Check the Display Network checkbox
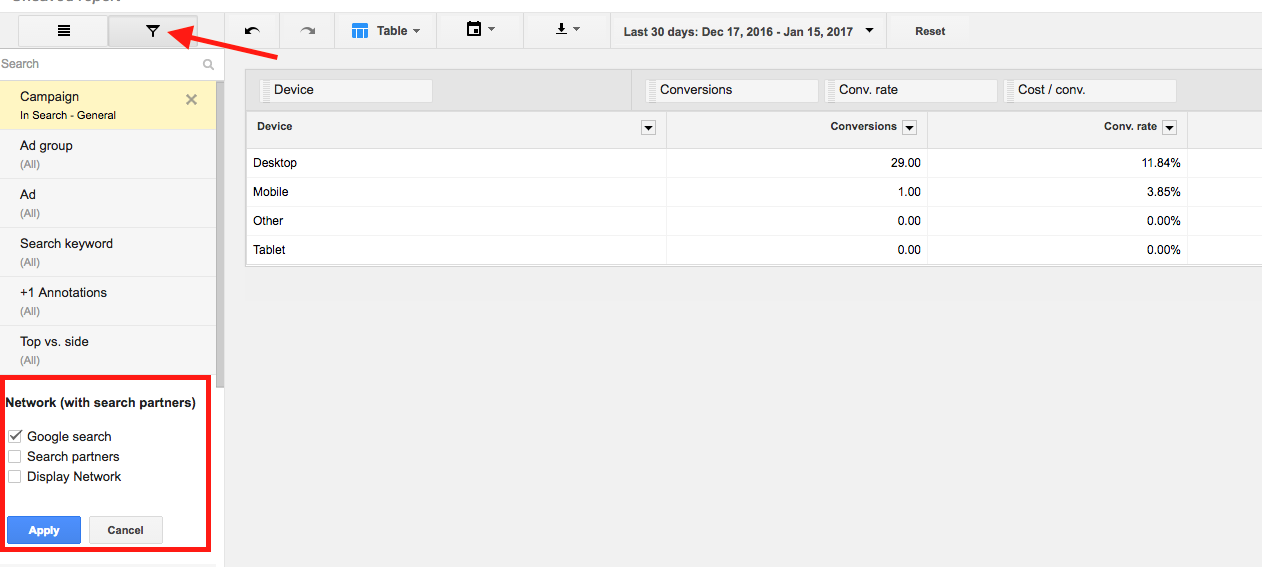Viewport: 1262px width, 567px height. tap(15, 477)
